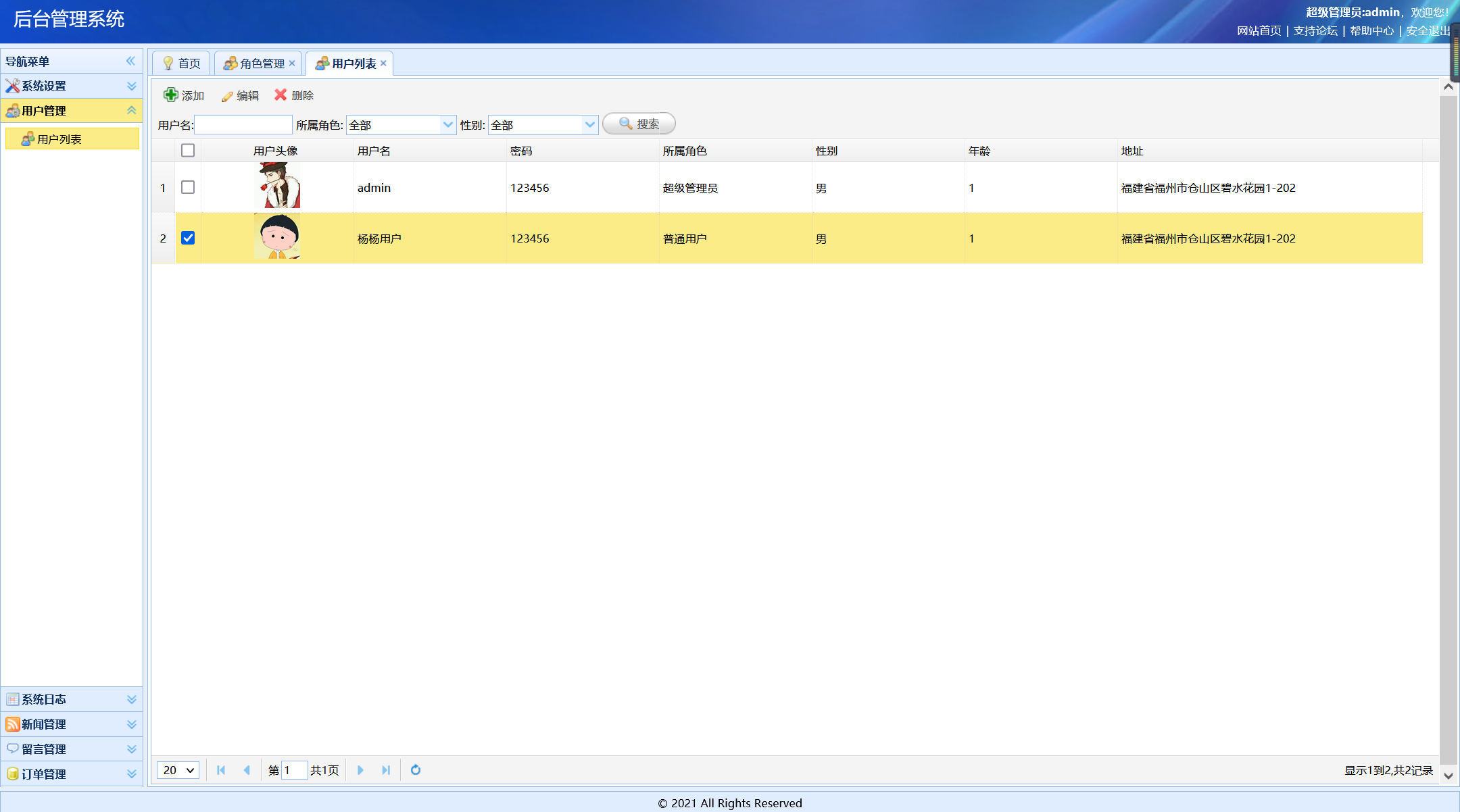This screenshot has width=1460, height=812.
Task: Click the lightbulb icon on 首页 tab
Action: (x=168, y=64)
